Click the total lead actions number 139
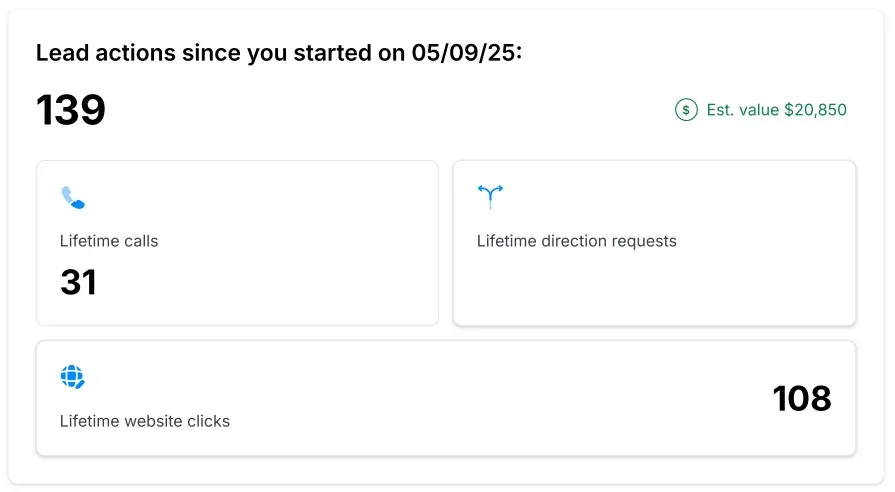 tap(71, 110)
